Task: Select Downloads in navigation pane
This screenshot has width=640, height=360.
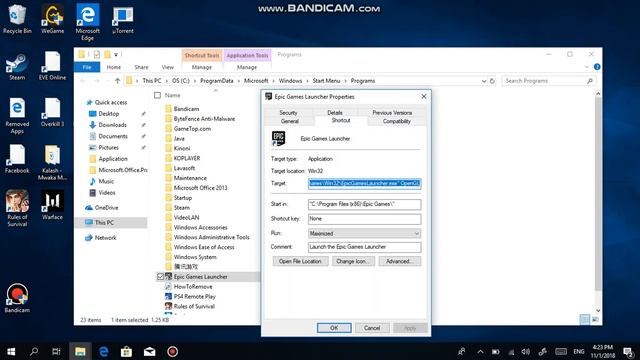Action: coord(112,125)
